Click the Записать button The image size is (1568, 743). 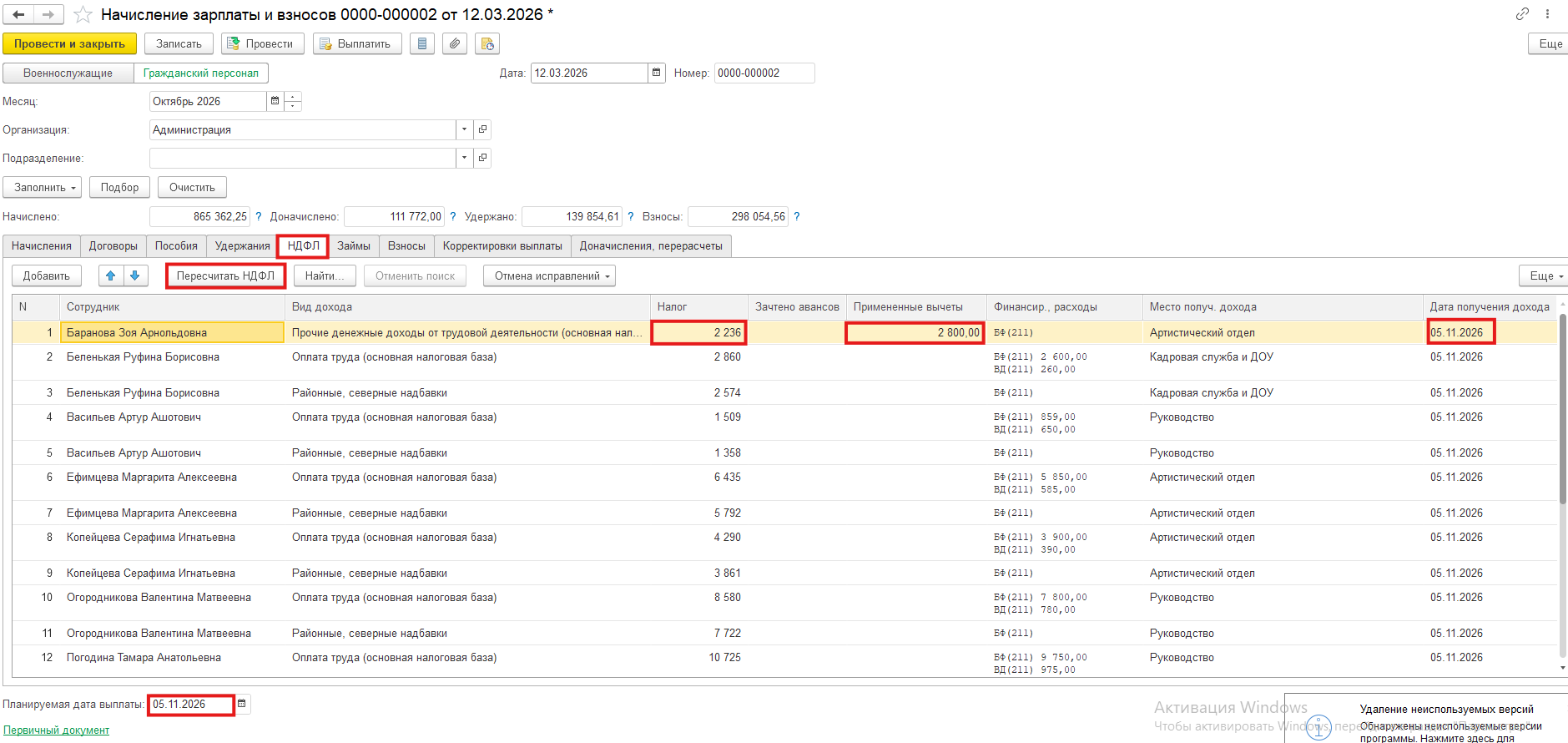pos(179,43)
